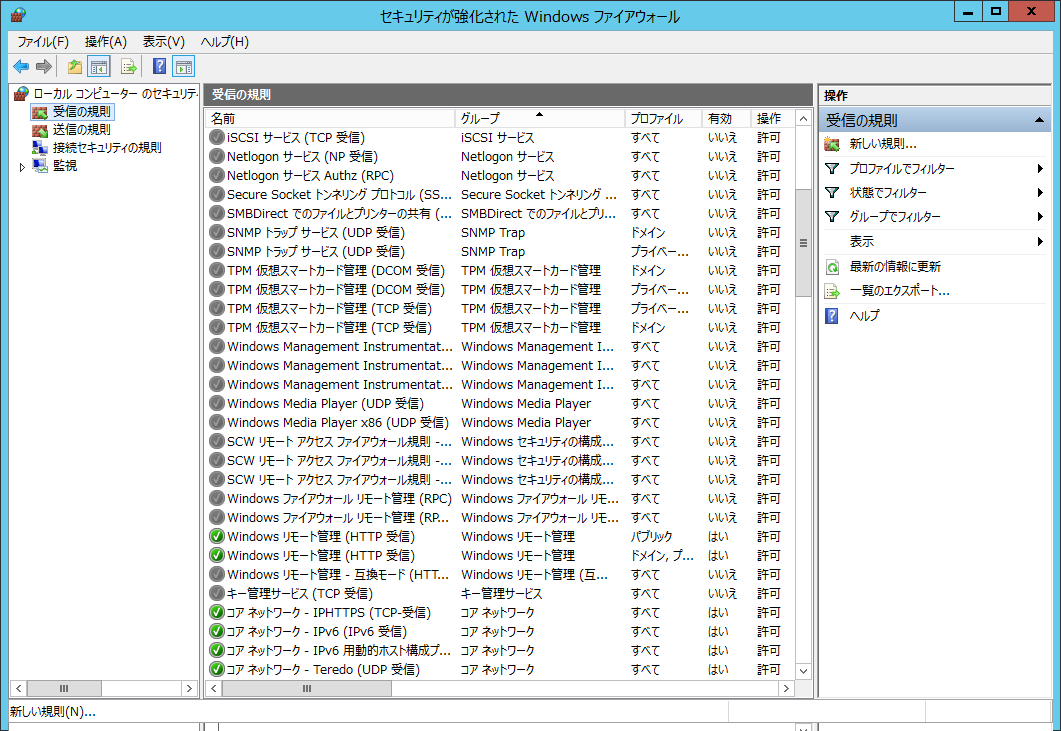The width and height of the screenshot is (1061, 731).
Task: Select the iSCSI サービス (TCP 受信) rule
Action: click(295, 138)
